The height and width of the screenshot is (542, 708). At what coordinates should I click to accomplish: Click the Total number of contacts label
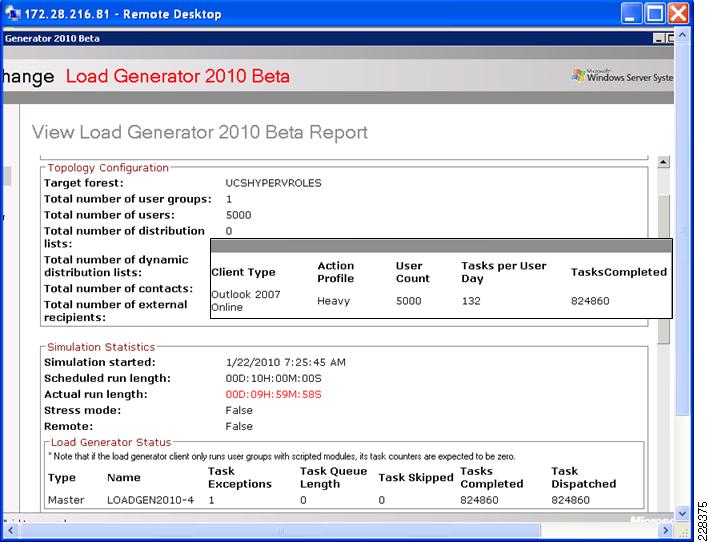coord(118,289)
